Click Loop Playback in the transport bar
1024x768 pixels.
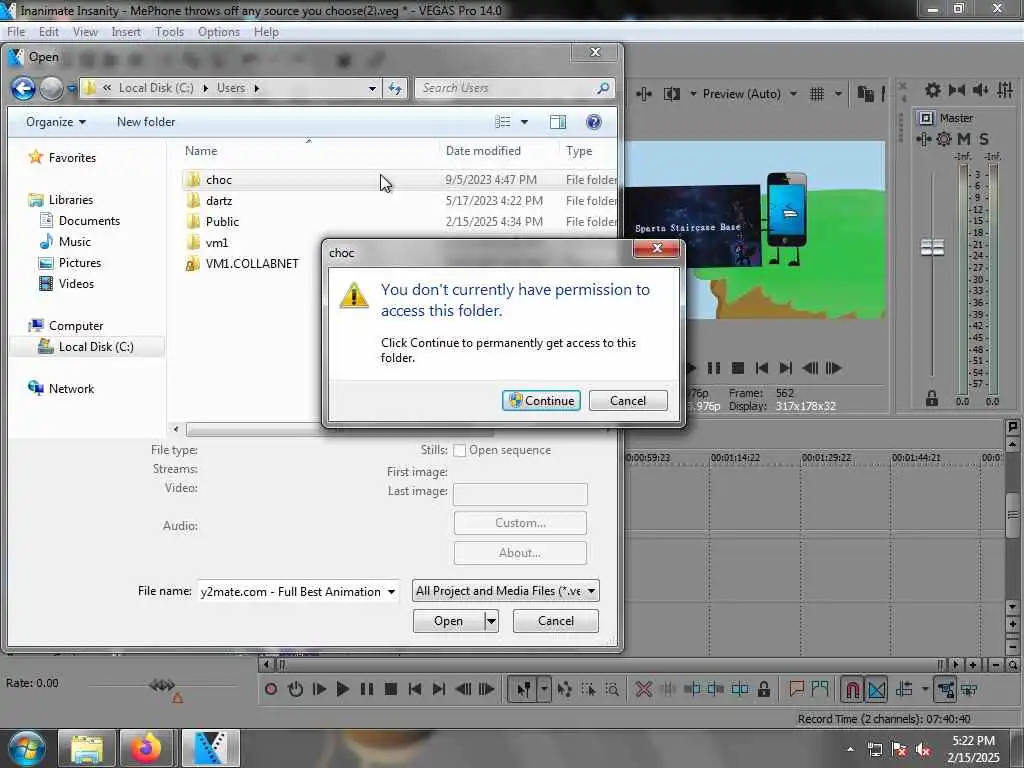295,689
